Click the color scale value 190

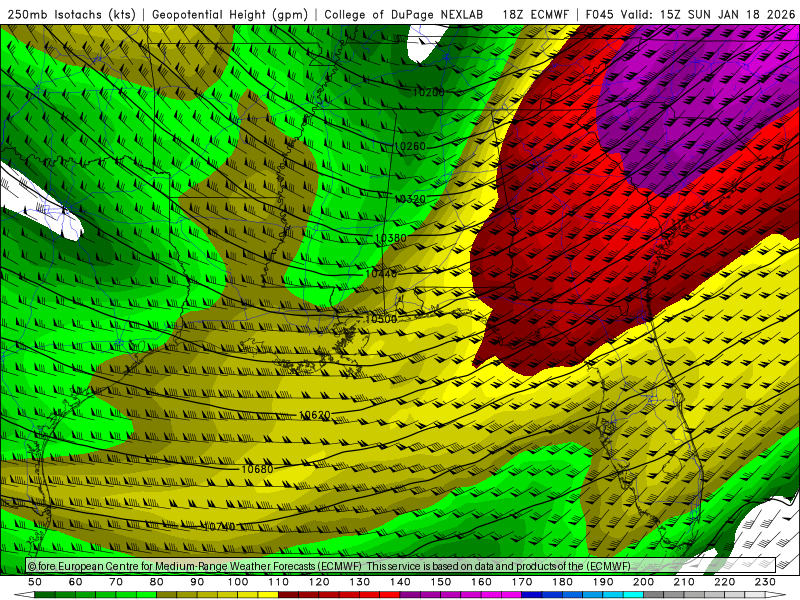[x=603, y=582]
